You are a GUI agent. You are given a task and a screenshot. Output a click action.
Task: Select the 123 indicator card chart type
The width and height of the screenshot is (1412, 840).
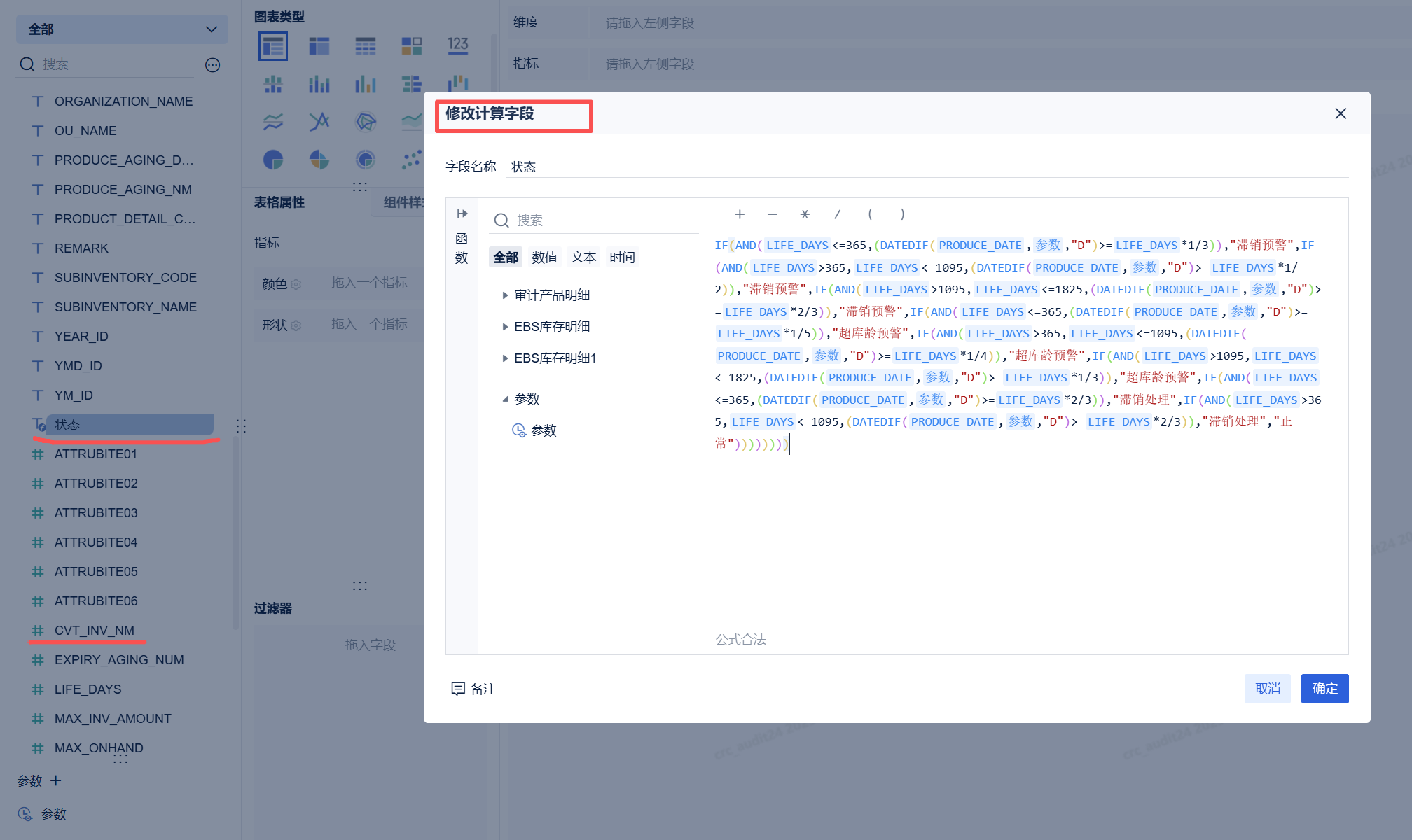(x=458, y=46)
